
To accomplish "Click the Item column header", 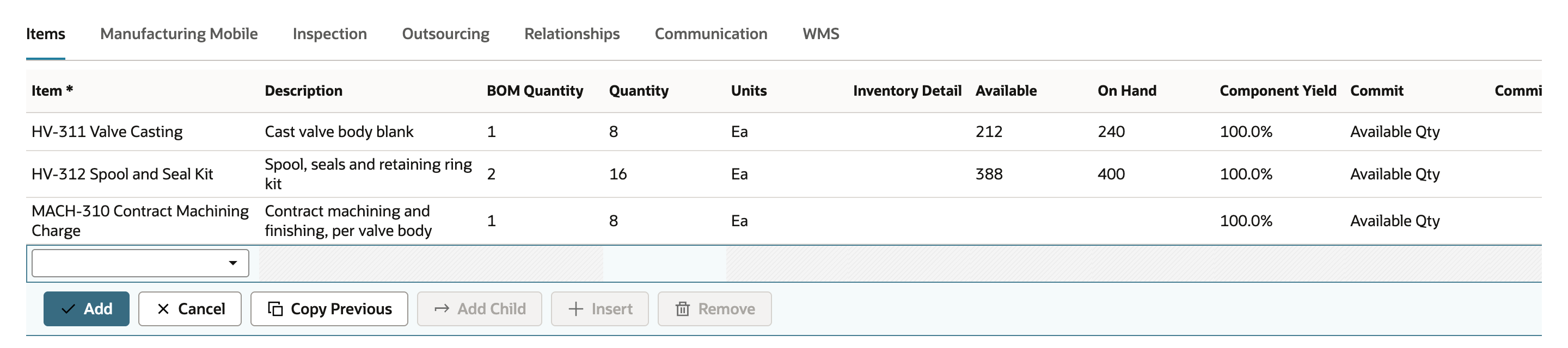I will pyautogui.click(x=52, y=91).
